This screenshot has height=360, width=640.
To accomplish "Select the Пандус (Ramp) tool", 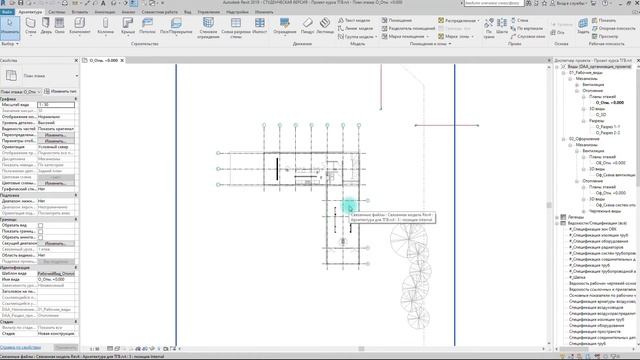I will [307, 25].
